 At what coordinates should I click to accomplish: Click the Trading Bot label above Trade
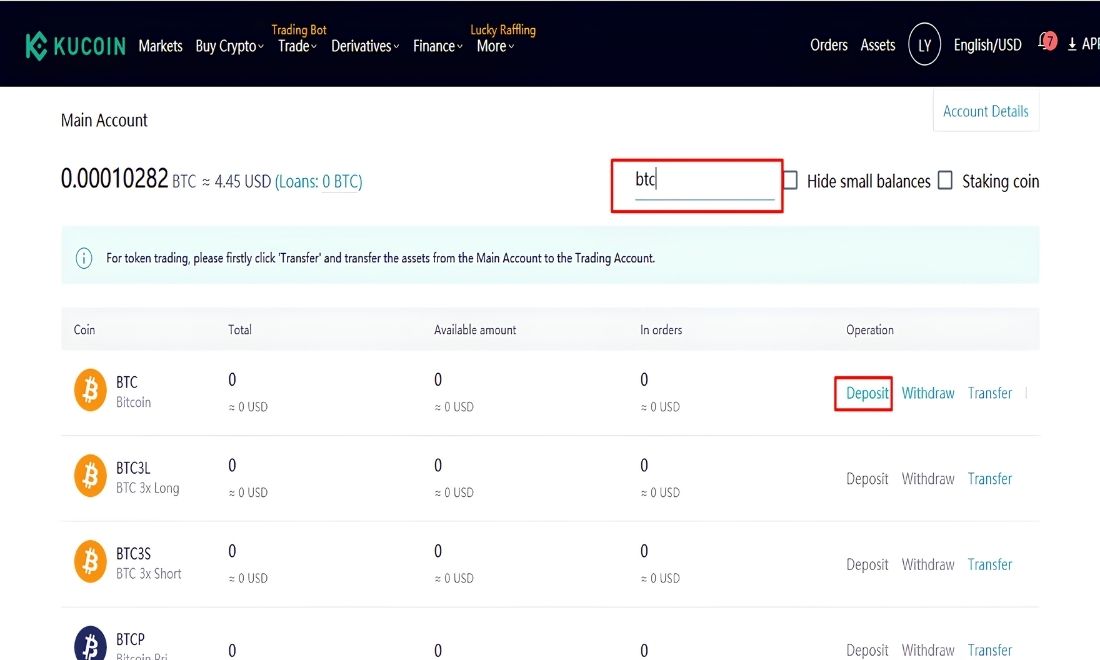(299, 29)
